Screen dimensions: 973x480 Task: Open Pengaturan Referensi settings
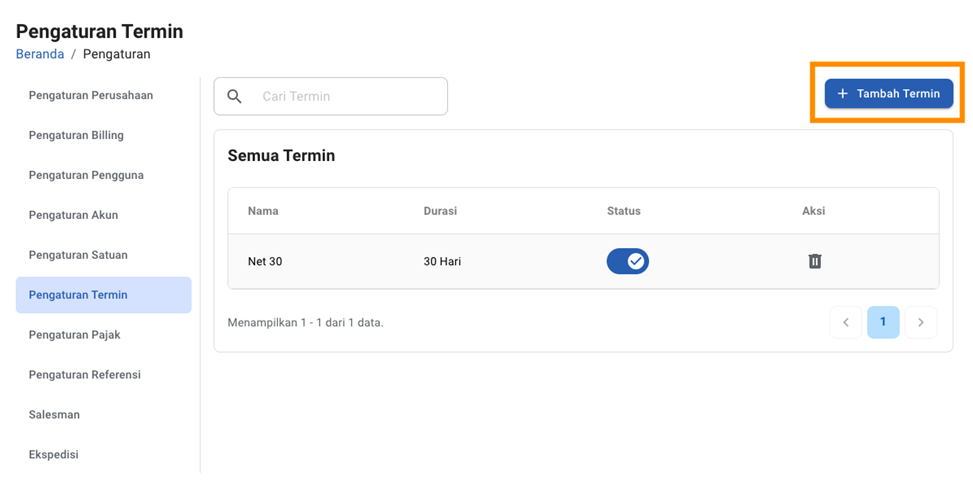tap(85, 375)
